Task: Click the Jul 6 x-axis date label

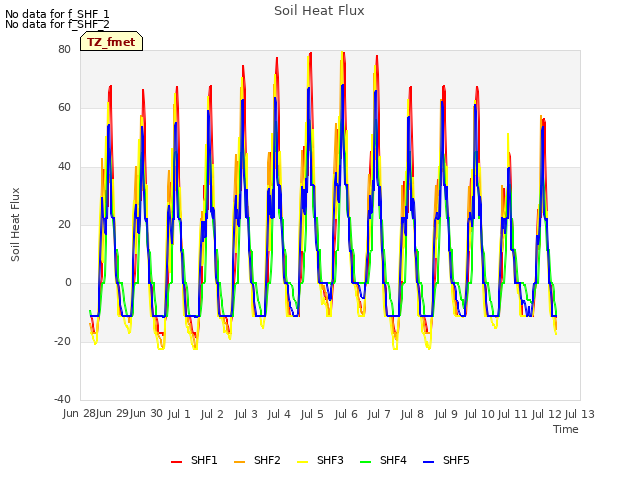Action: [x=346, y=414]
